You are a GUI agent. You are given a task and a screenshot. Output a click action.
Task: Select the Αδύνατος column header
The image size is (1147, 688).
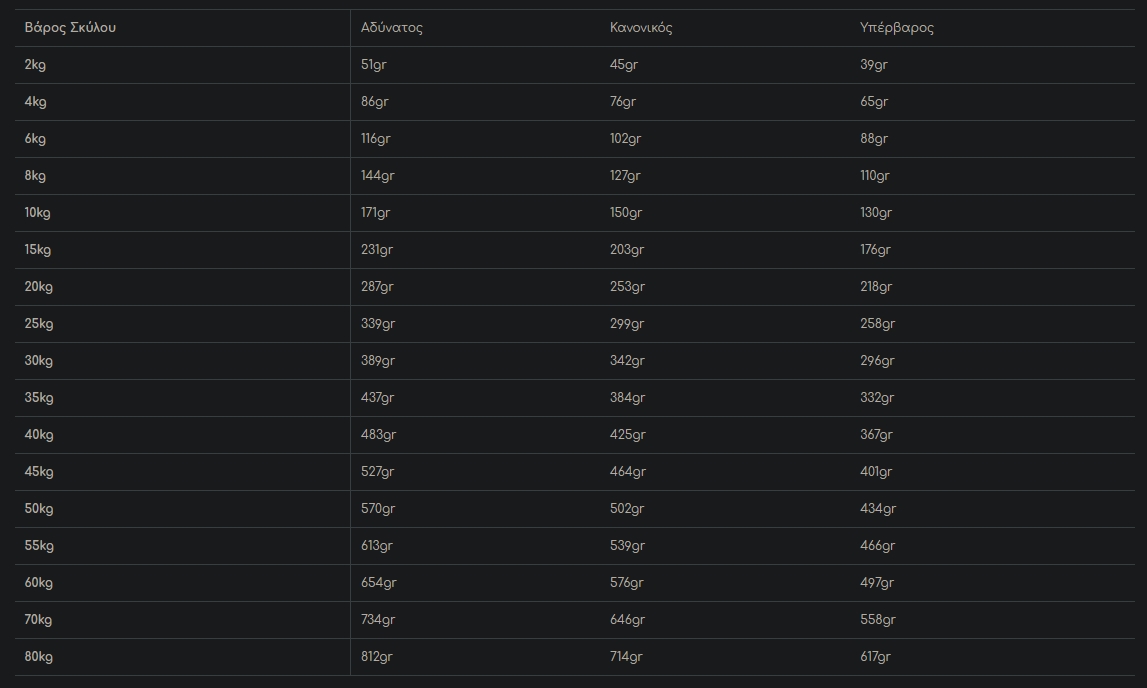392,28
